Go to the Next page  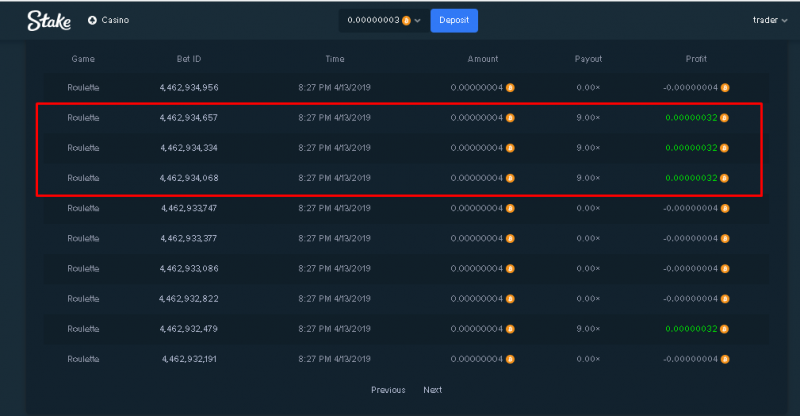pos(433,390)
